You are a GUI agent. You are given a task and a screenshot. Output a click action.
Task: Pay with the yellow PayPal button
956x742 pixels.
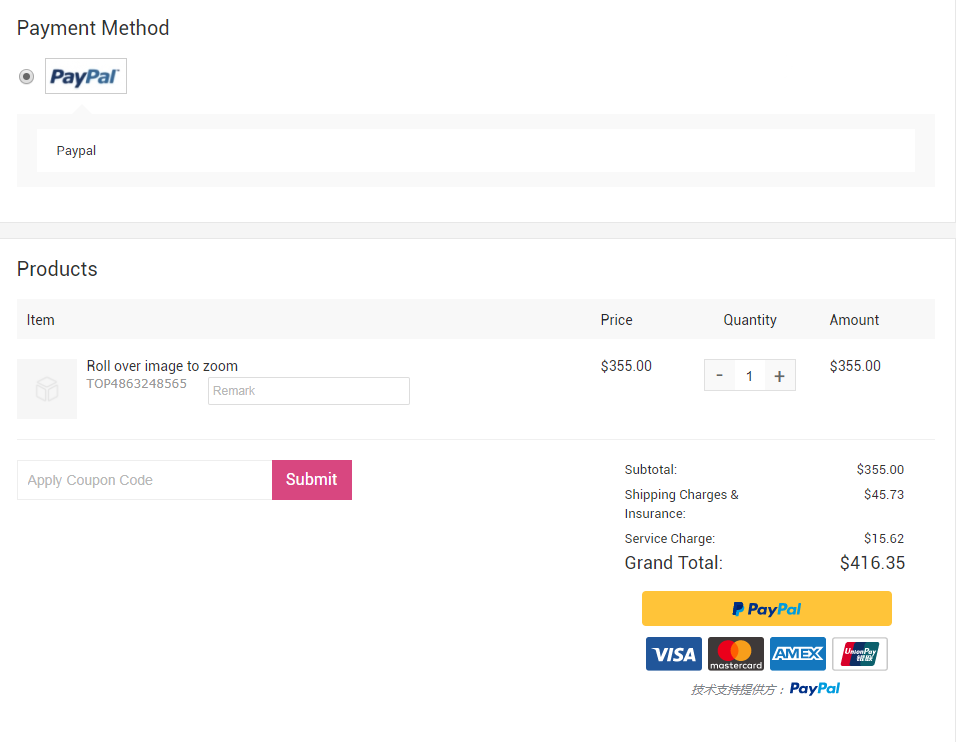tap(766, 608)
